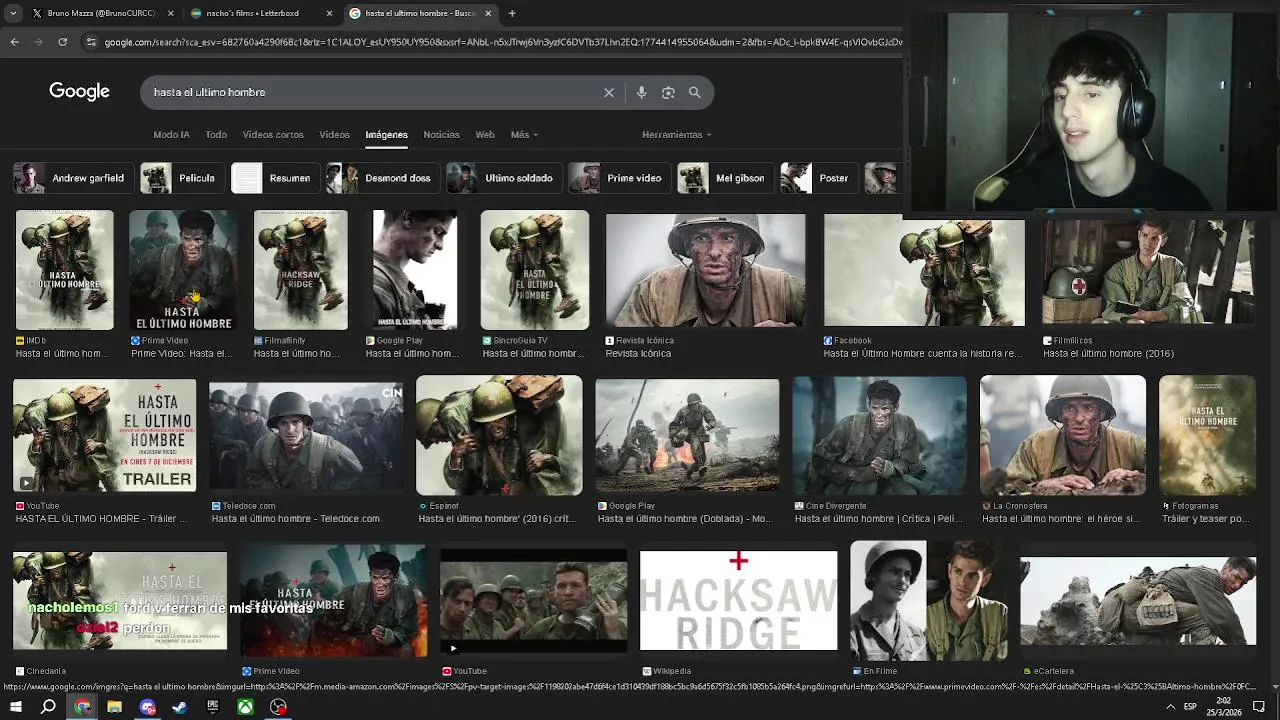1280x720 pixels.
Task: View site information icon in address bar
Action: pos(91,42)
